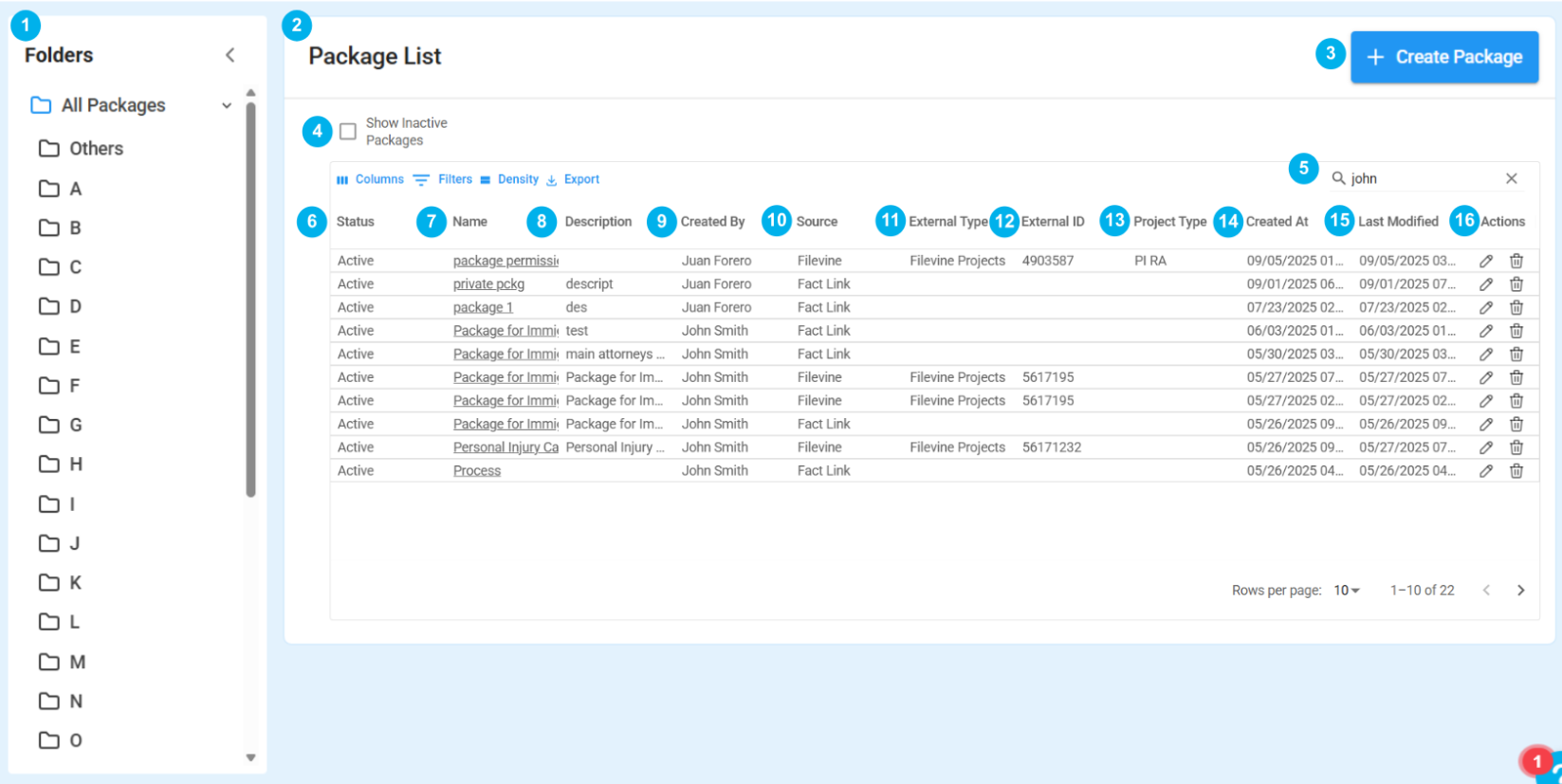The height and width of the screenshot is (784, 1562).
Task: Click the help widget with notification badge
Action: click(x=1544, y=764)
